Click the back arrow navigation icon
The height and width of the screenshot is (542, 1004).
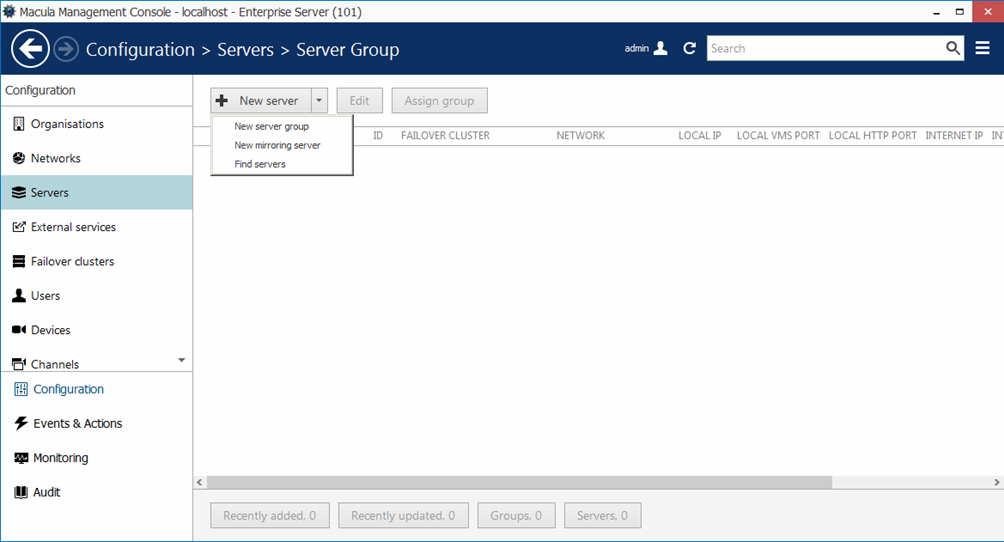[x=30, y=49]
